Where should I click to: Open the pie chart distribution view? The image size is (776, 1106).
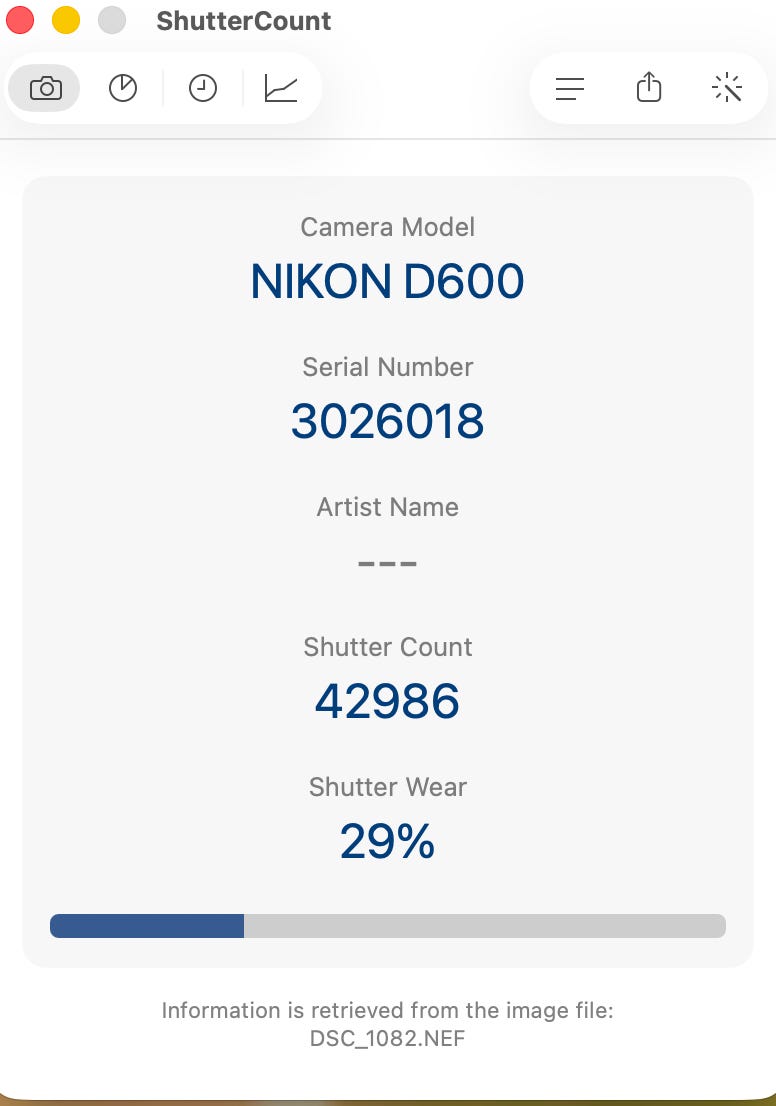tap(123, 88)
